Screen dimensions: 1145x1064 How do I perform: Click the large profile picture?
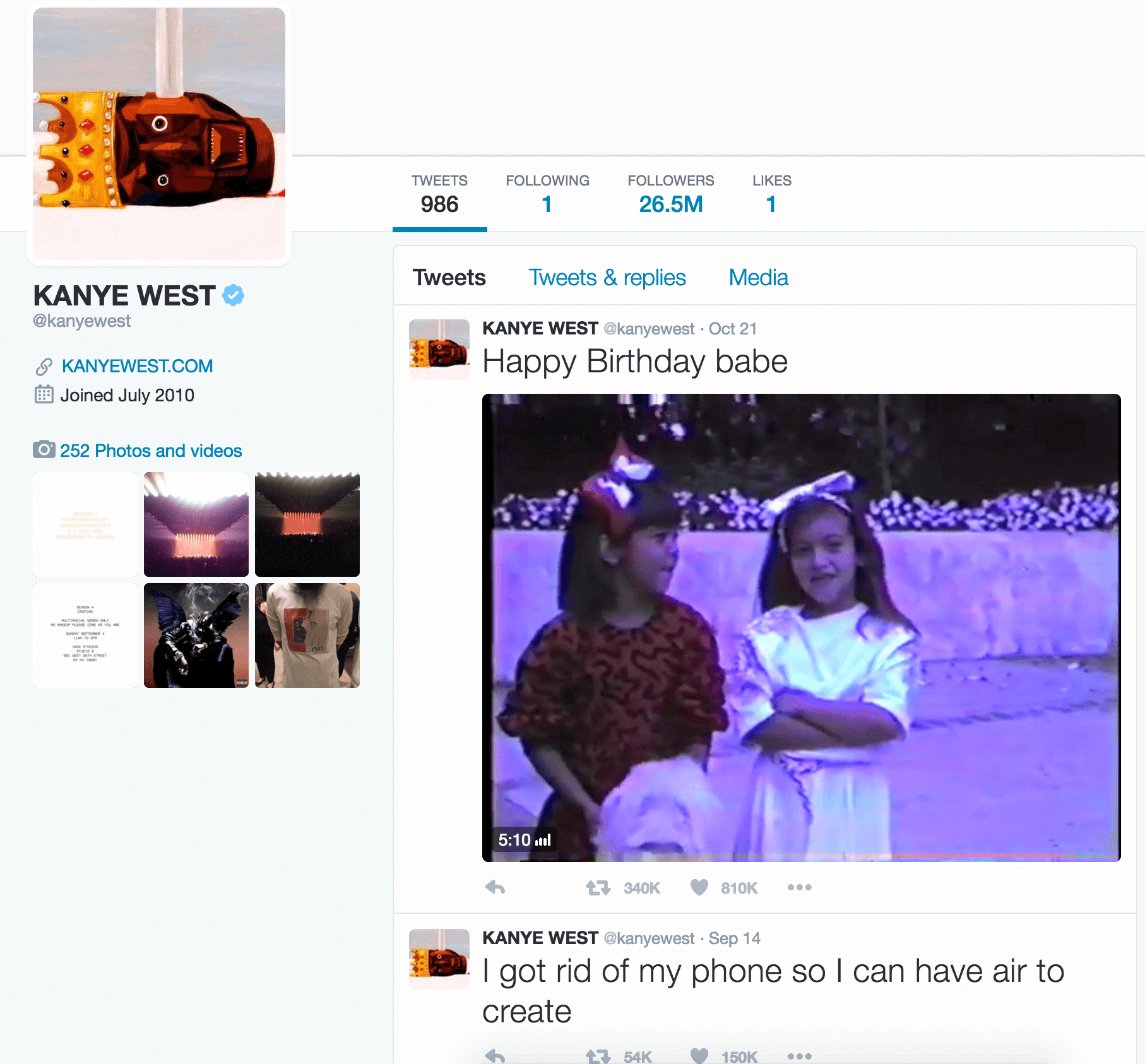pyautogui.click(x=159, y=134)
